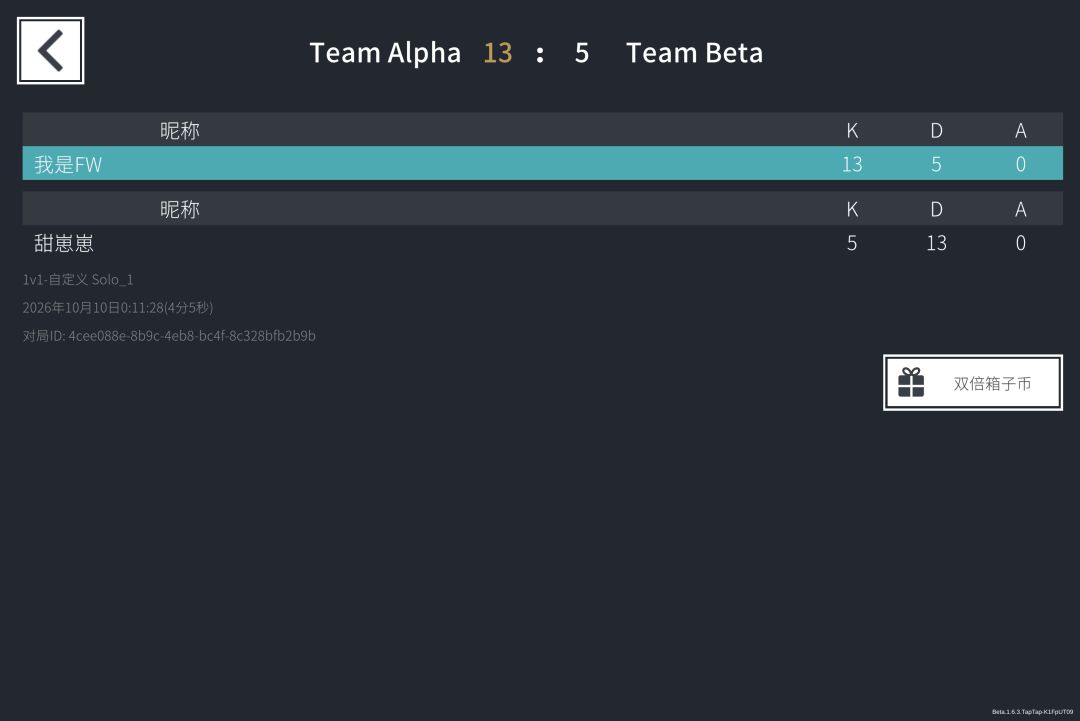Click the match mode text 1v1-自定义 Solo_1

pos(78,280)
